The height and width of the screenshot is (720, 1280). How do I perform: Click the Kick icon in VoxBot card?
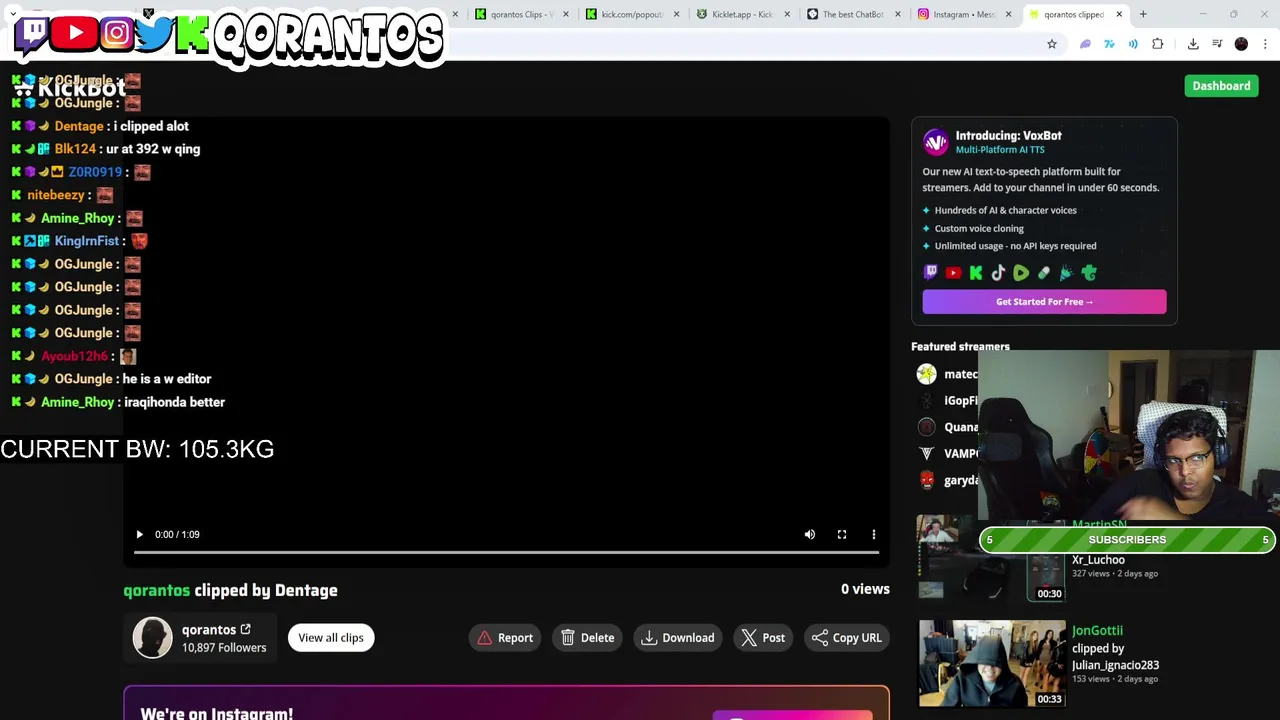point(976,273)
